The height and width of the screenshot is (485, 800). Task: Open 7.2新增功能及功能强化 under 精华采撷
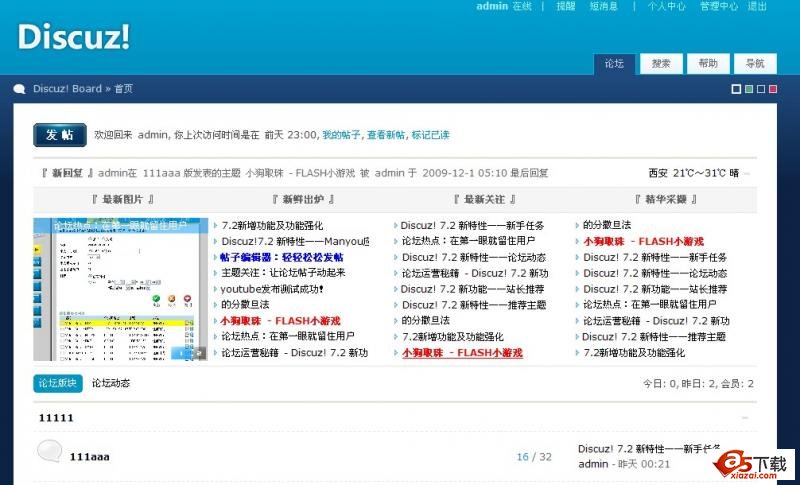(x=634, y=352)
